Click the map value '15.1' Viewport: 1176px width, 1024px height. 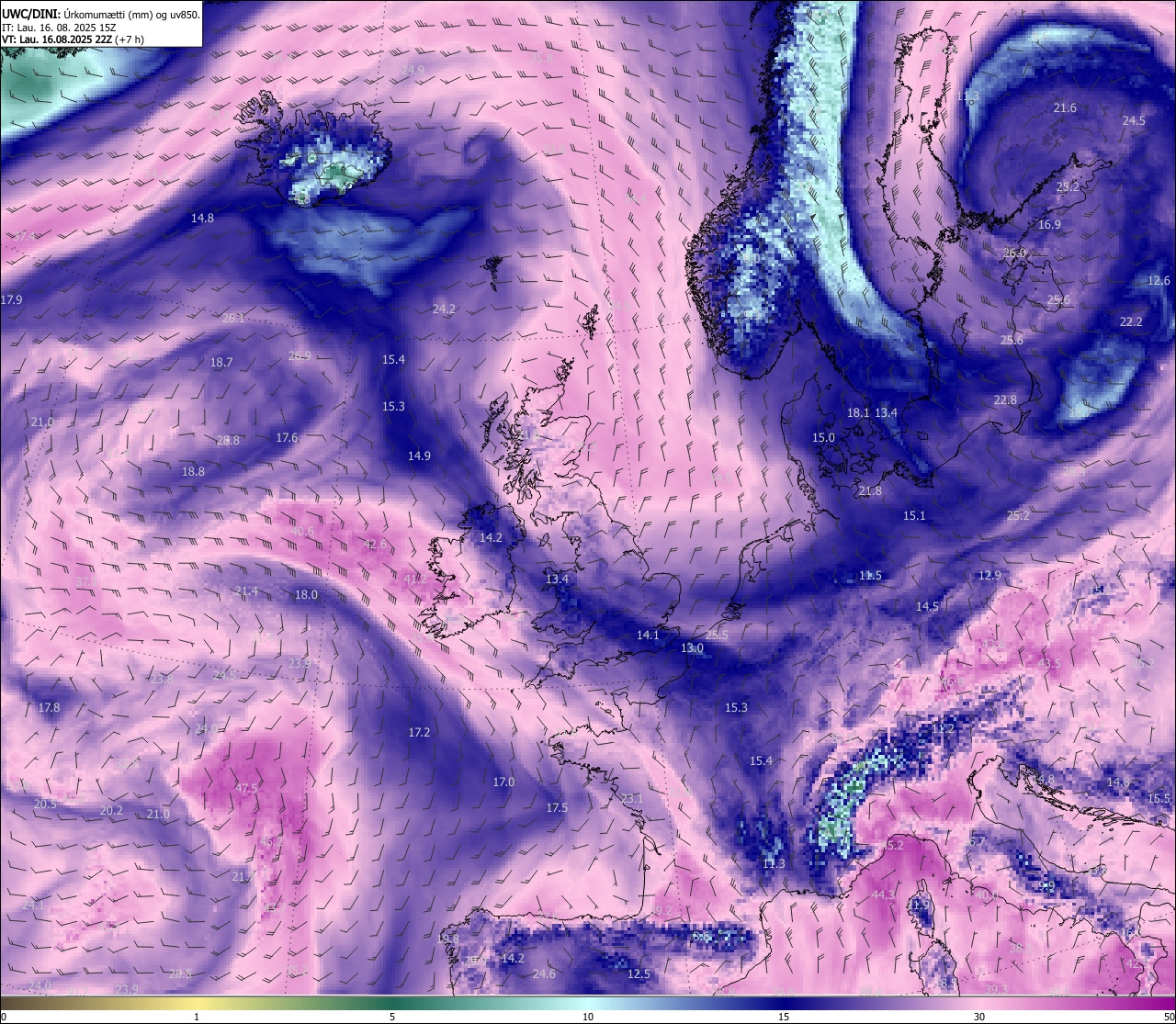914,516
